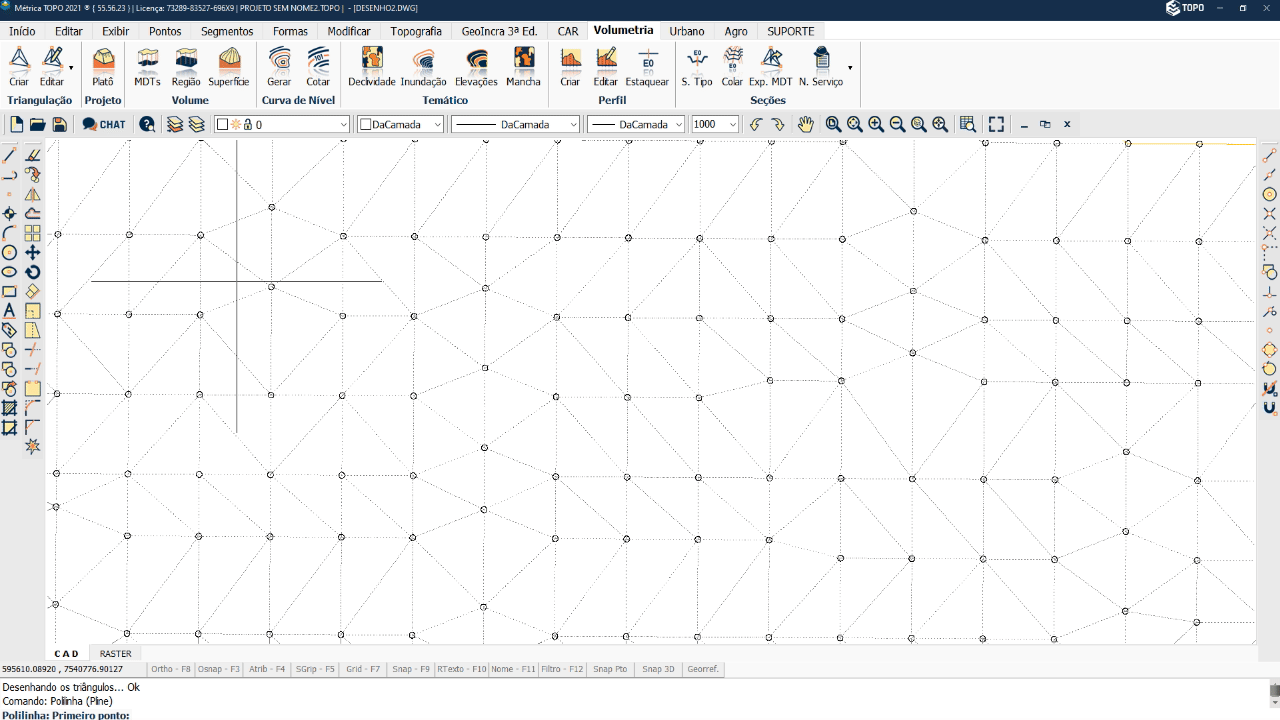The image size is (1280, 720).
Task: Enable Grid - F7 display
Action: (x=362, y=669)
